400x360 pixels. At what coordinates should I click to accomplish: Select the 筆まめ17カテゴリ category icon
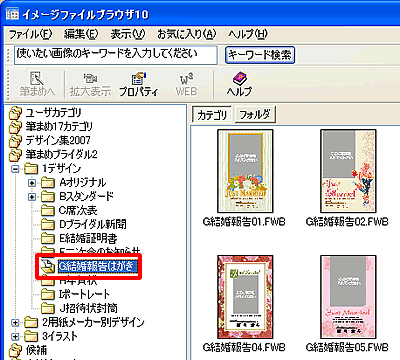pyautogui.click(x=15, y=127)
